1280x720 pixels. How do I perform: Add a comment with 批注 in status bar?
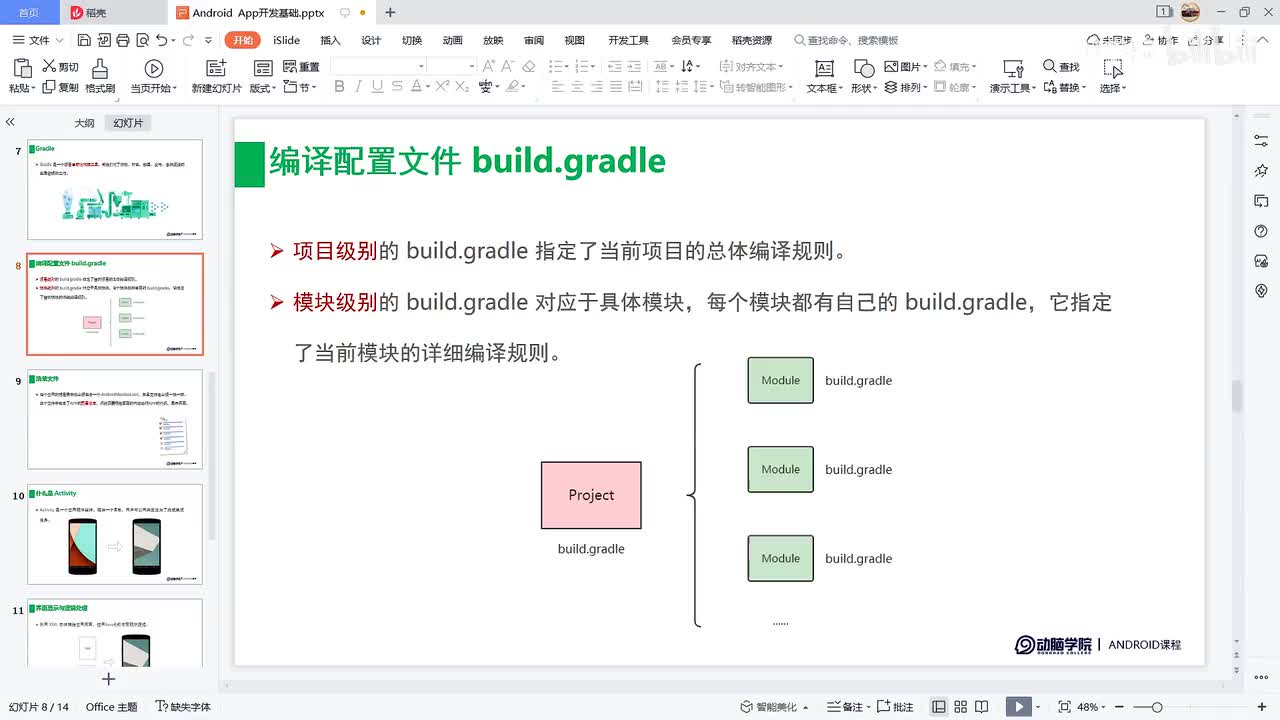(x=895, y=707)
